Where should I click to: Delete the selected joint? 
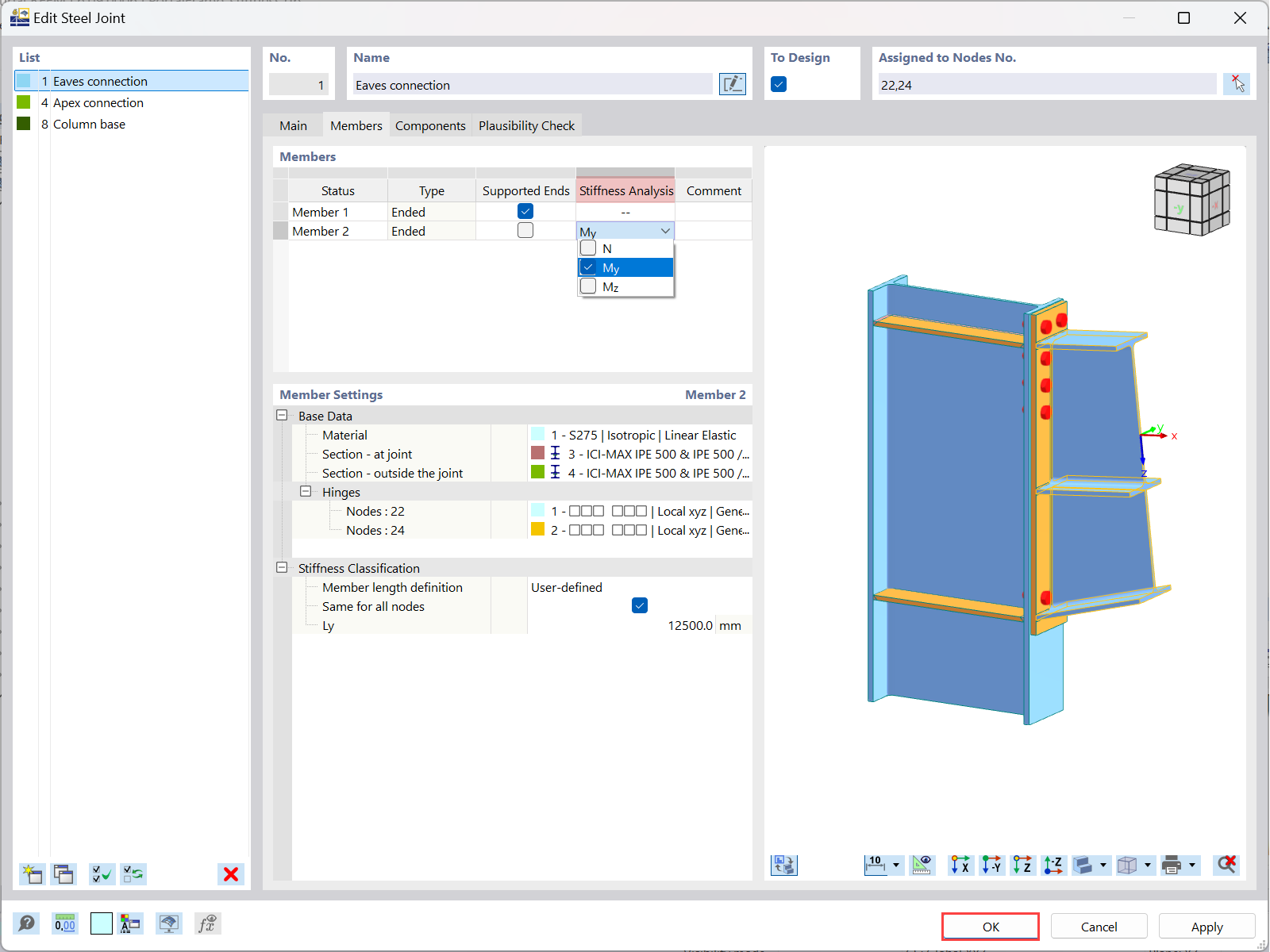click(231, 874)
